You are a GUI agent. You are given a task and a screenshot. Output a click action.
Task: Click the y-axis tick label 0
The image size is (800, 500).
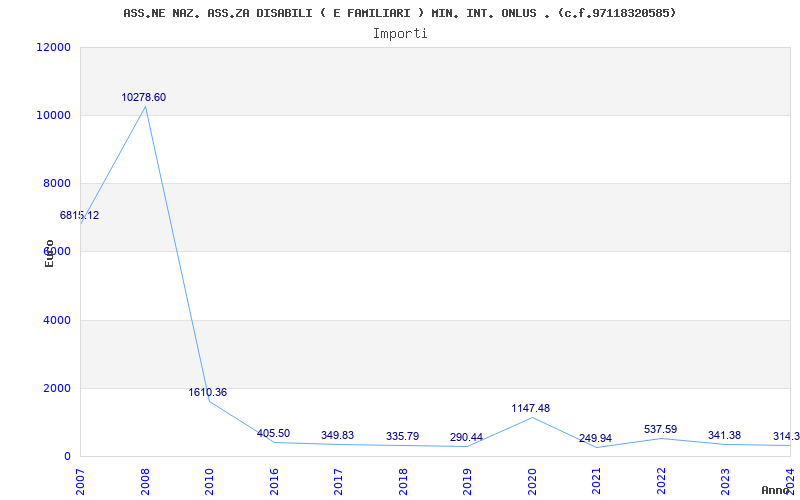pyautogui.click(x=67, y=456)
